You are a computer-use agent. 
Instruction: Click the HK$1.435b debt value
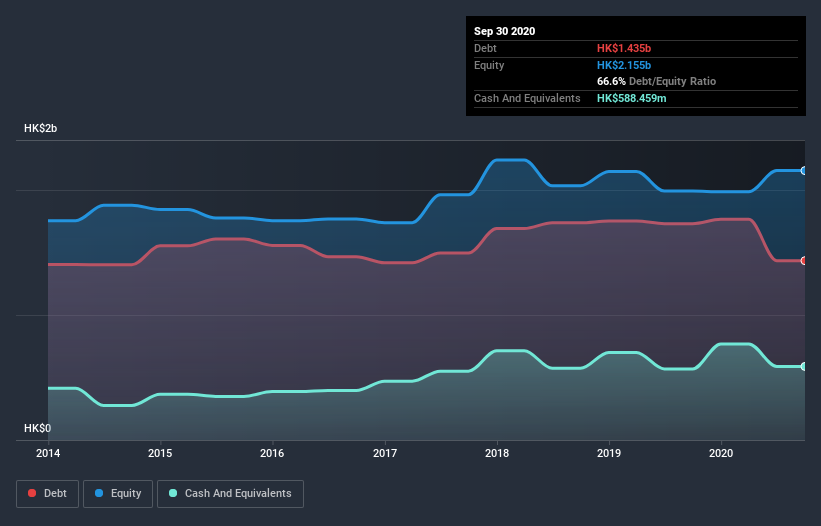point(624,48)
